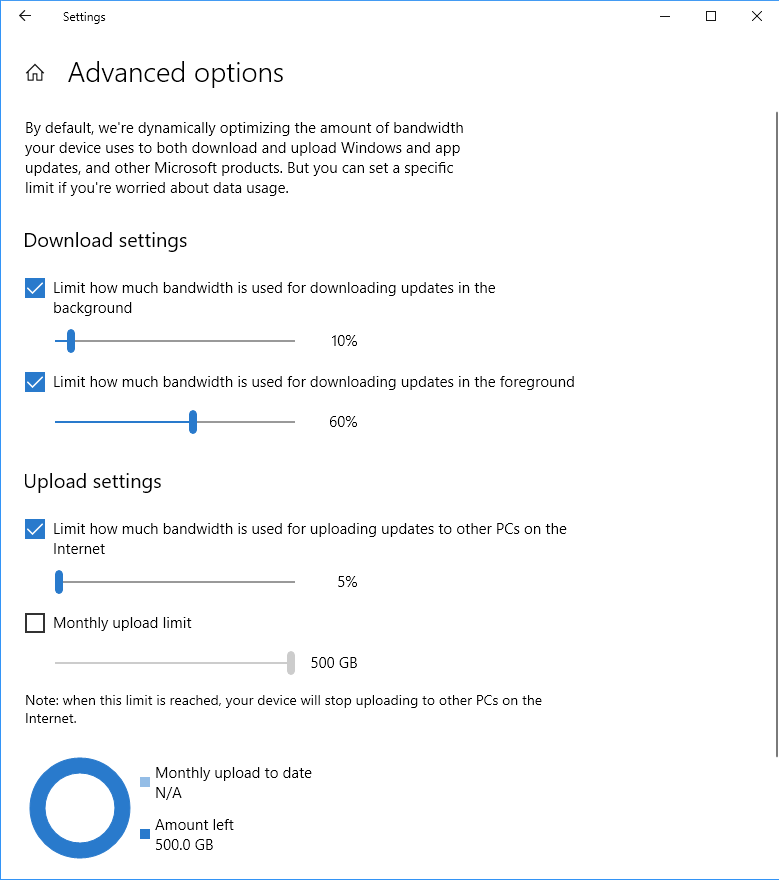
Task: Click the Settings title bar label
Action: coord(84,17)
